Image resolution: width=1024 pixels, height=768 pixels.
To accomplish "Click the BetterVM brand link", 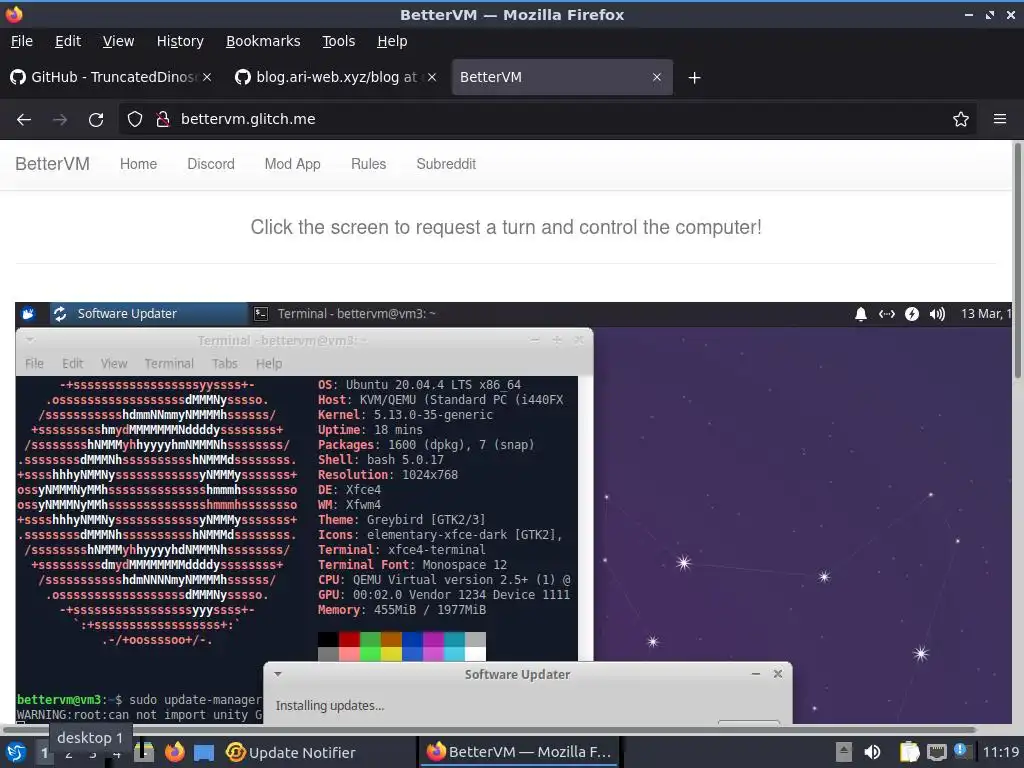I will click(52, 164).
